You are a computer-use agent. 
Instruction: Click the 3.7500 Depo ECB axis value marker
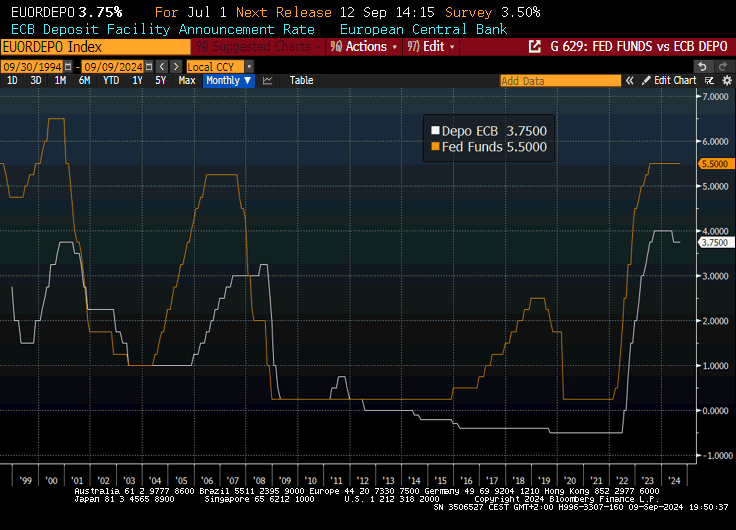(x=715, y=242)
